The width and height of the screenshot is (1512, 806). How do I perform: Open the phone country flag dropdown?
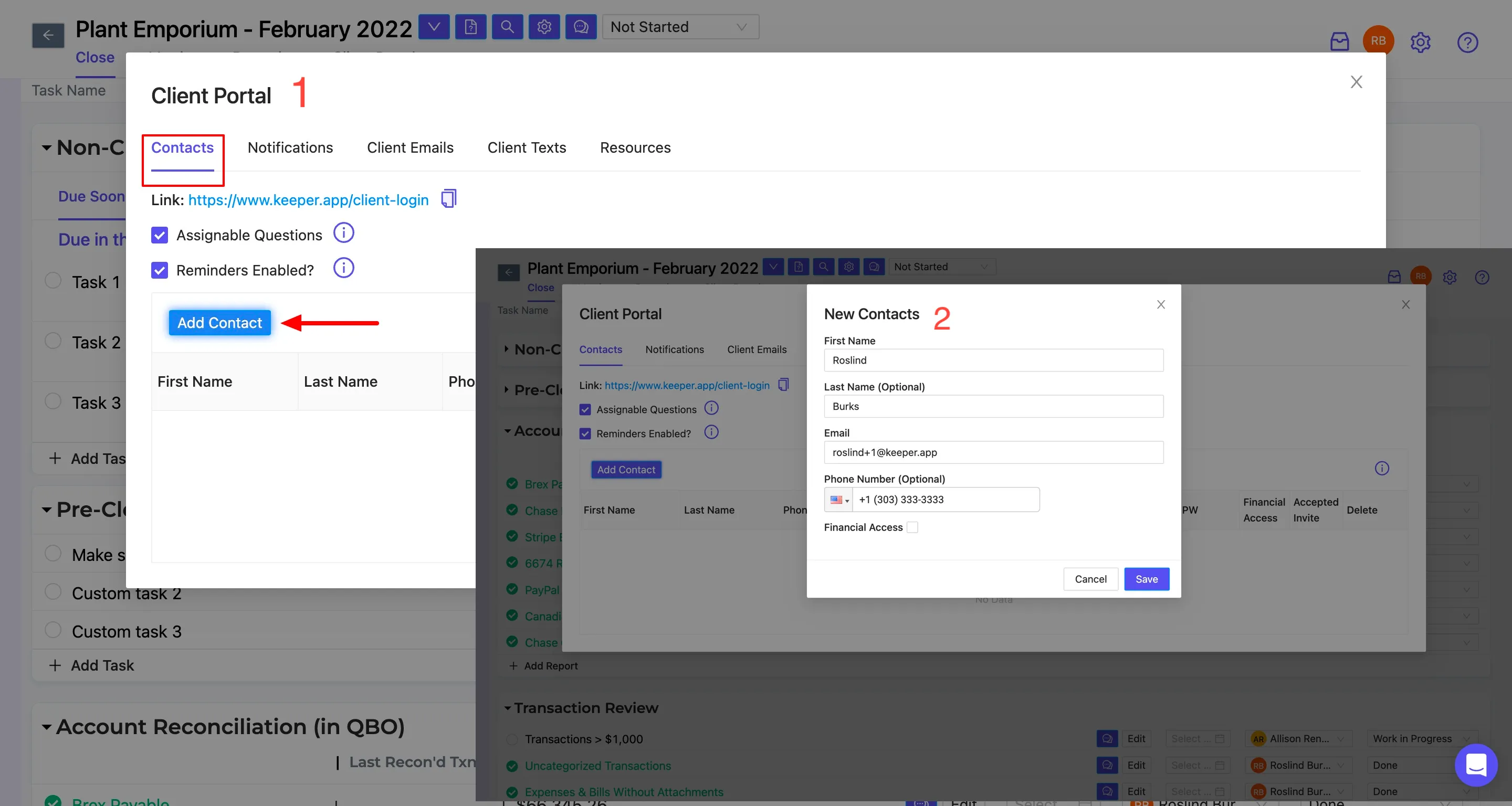tap(839, 500)
